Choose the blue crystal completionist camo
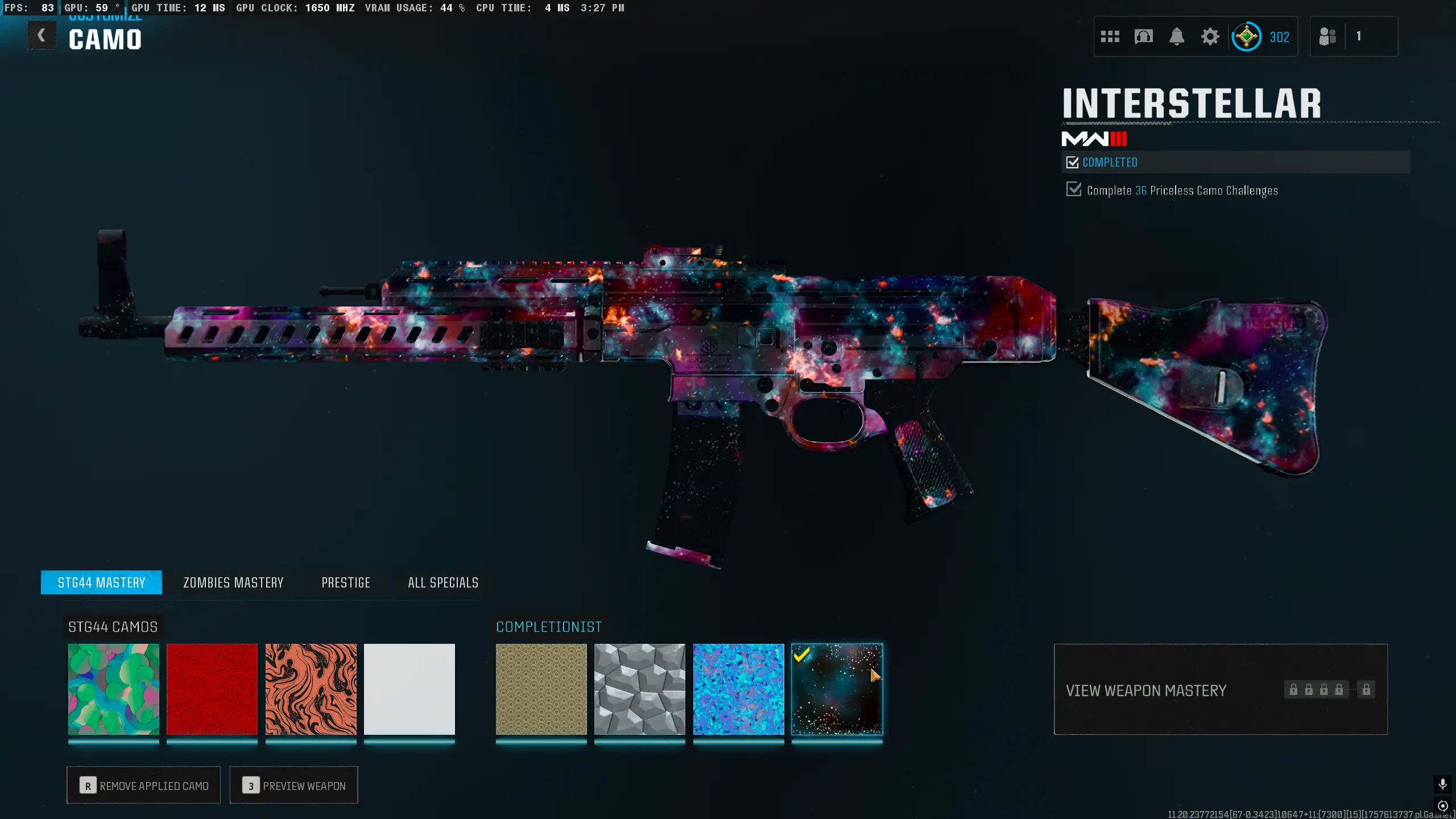 click(x=738, y=689)
